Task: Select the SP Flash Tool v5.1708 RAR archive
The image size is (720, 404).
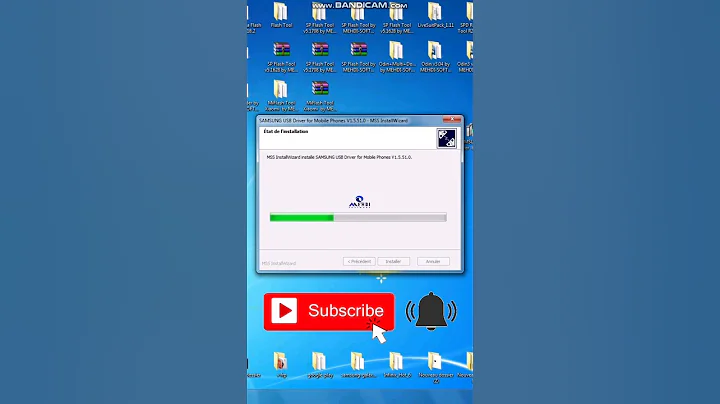Action: click(320, 57)
